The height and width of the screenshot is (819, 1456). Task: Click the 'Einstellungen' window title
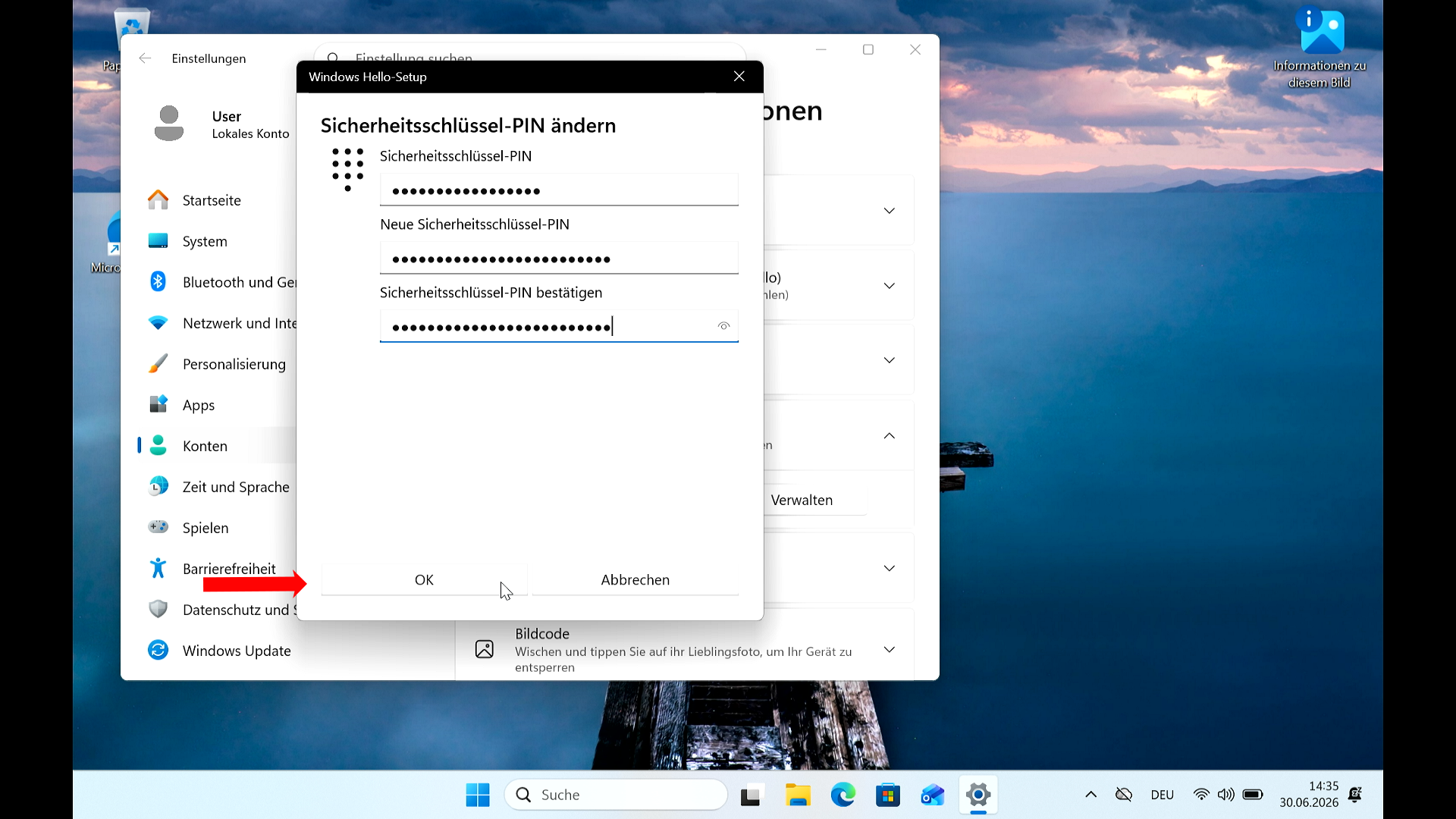tap(209, 58)
